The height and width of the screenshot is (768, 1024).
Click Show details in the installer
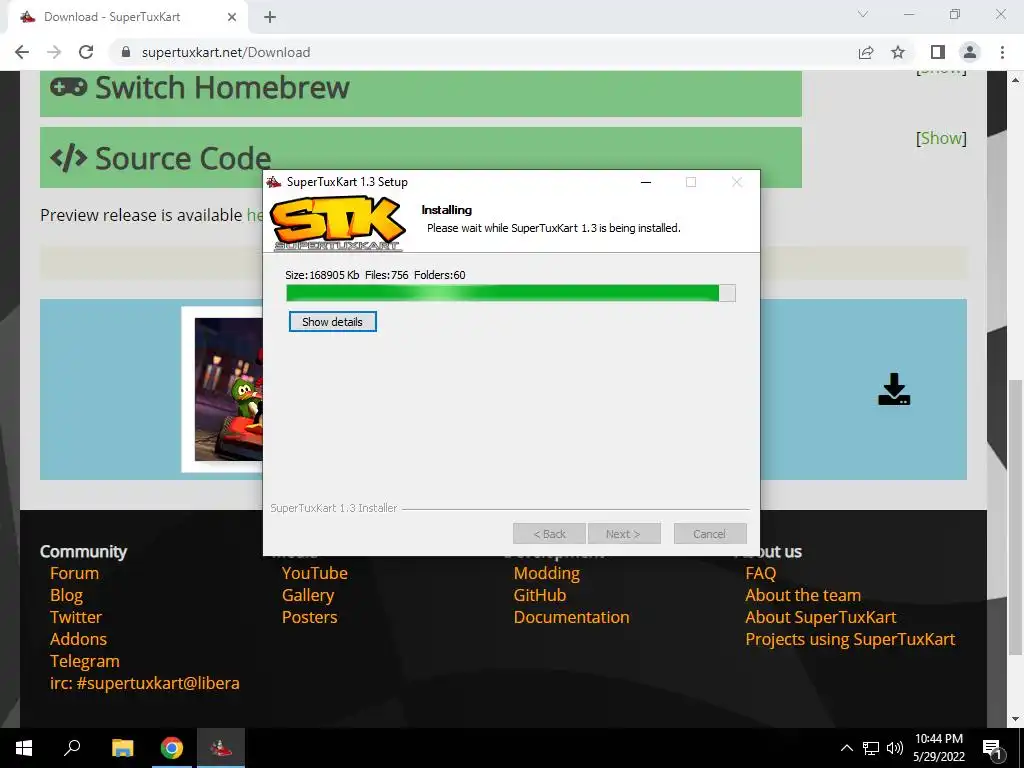pos(332,322)
